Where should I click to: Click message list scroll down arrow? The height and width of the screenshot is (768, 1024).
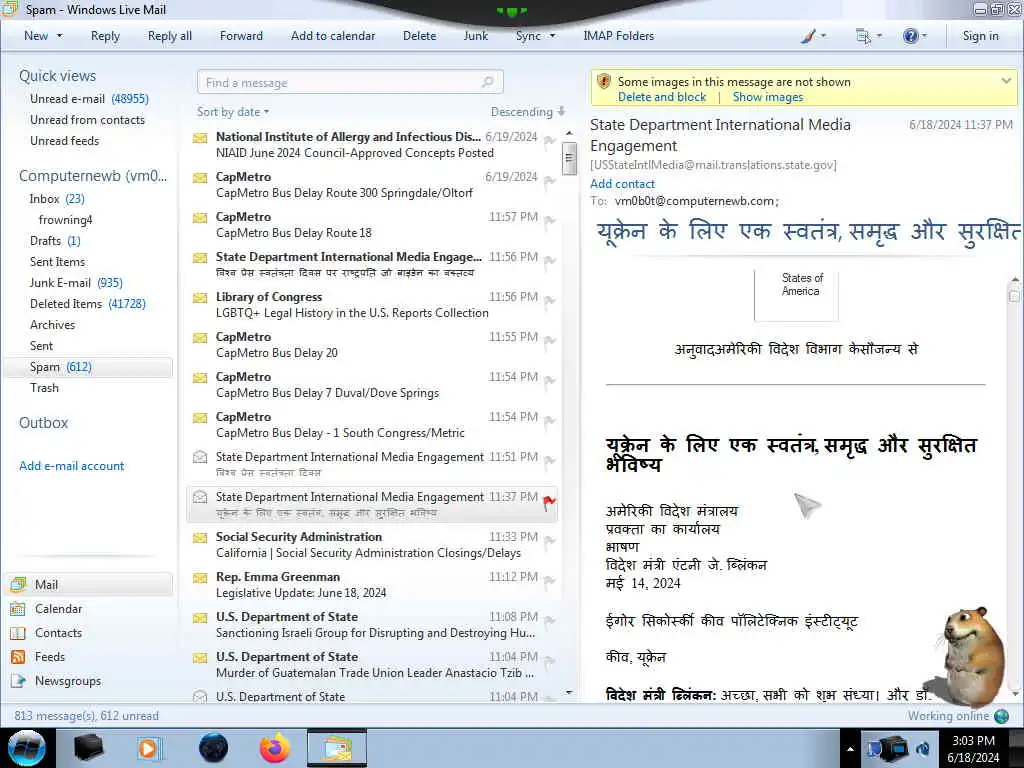569,693
